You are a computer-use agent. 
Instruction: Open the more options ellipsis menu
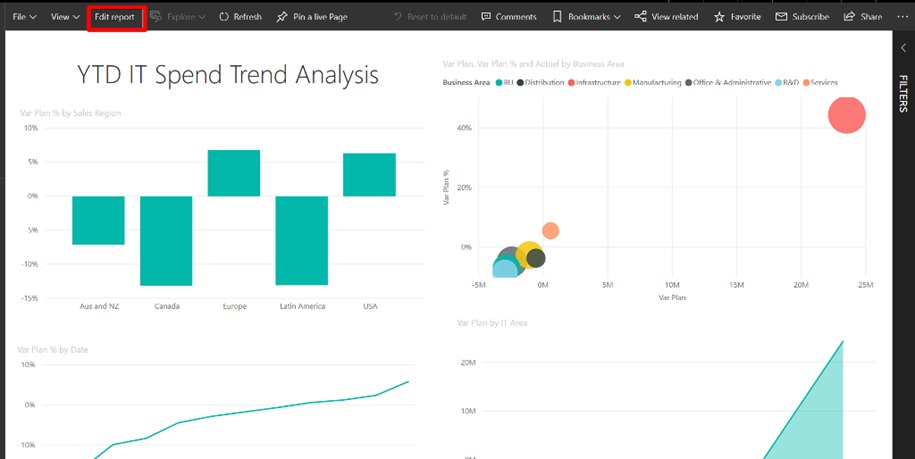coord(902,17)
